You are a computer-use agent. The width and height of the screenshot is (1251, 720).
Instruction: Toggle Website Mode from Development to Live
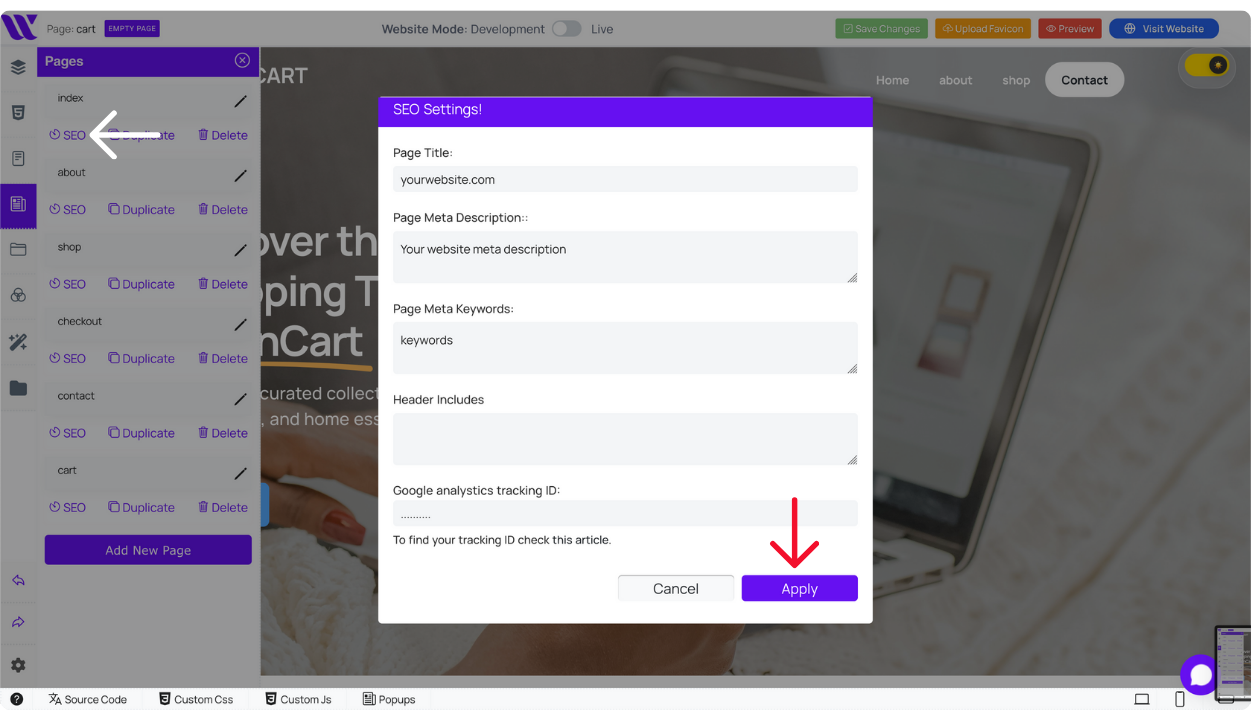566,29
